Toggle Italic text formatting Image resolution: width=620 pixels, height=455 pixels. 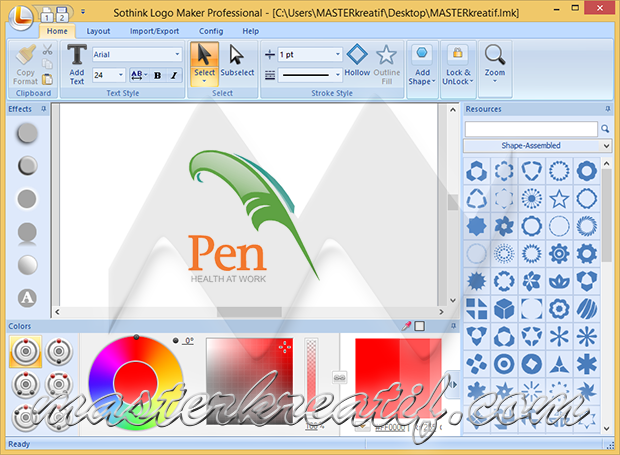click(x=174, y=75)
